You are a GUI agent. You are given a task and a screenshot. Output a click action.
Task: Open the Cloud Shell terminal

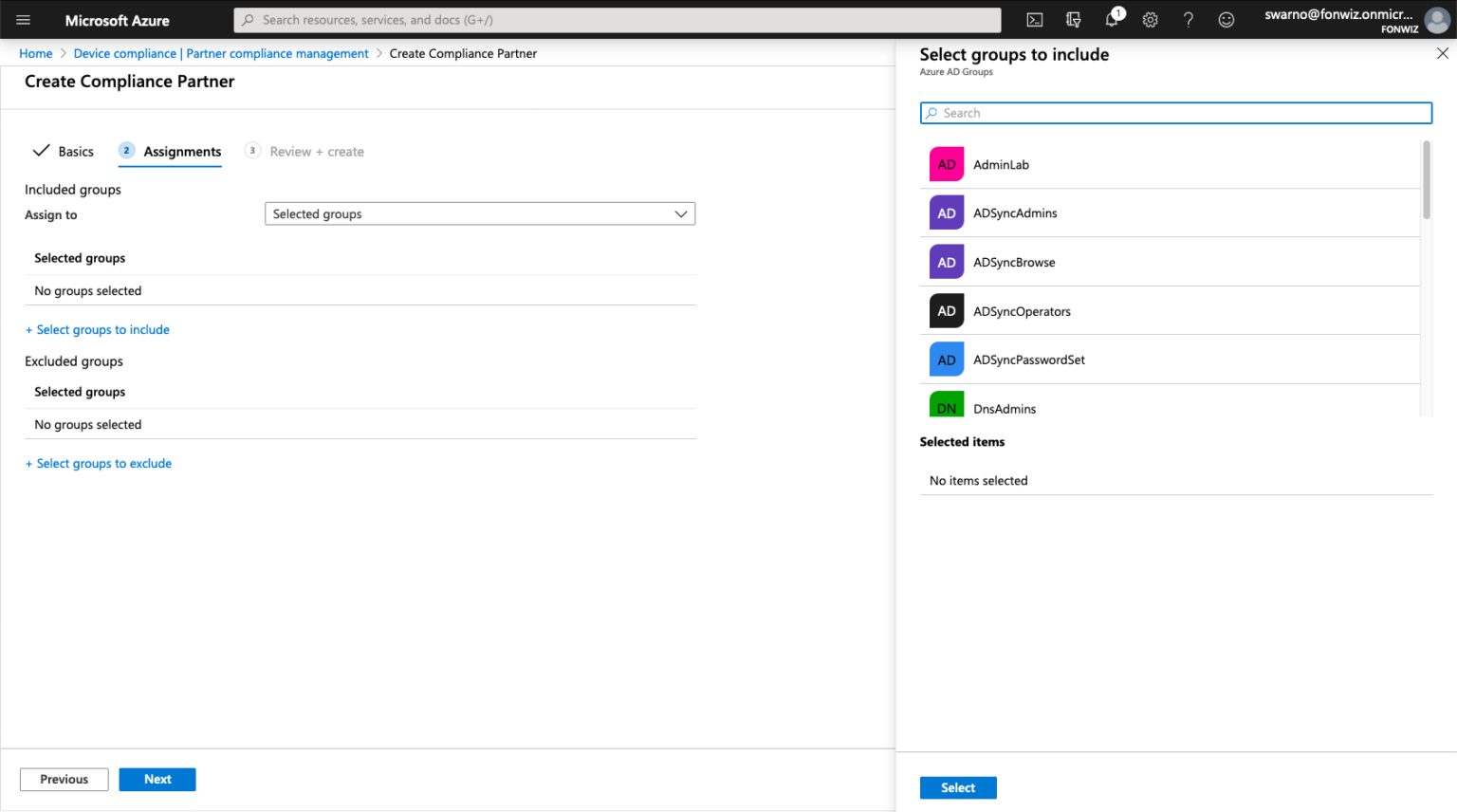click(x=1034, y=19)
